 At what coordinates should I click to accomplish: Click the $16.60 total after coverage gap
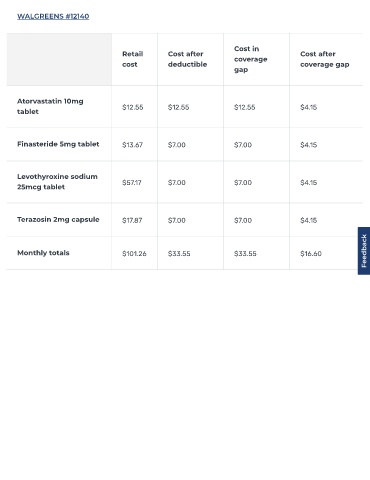311,254
